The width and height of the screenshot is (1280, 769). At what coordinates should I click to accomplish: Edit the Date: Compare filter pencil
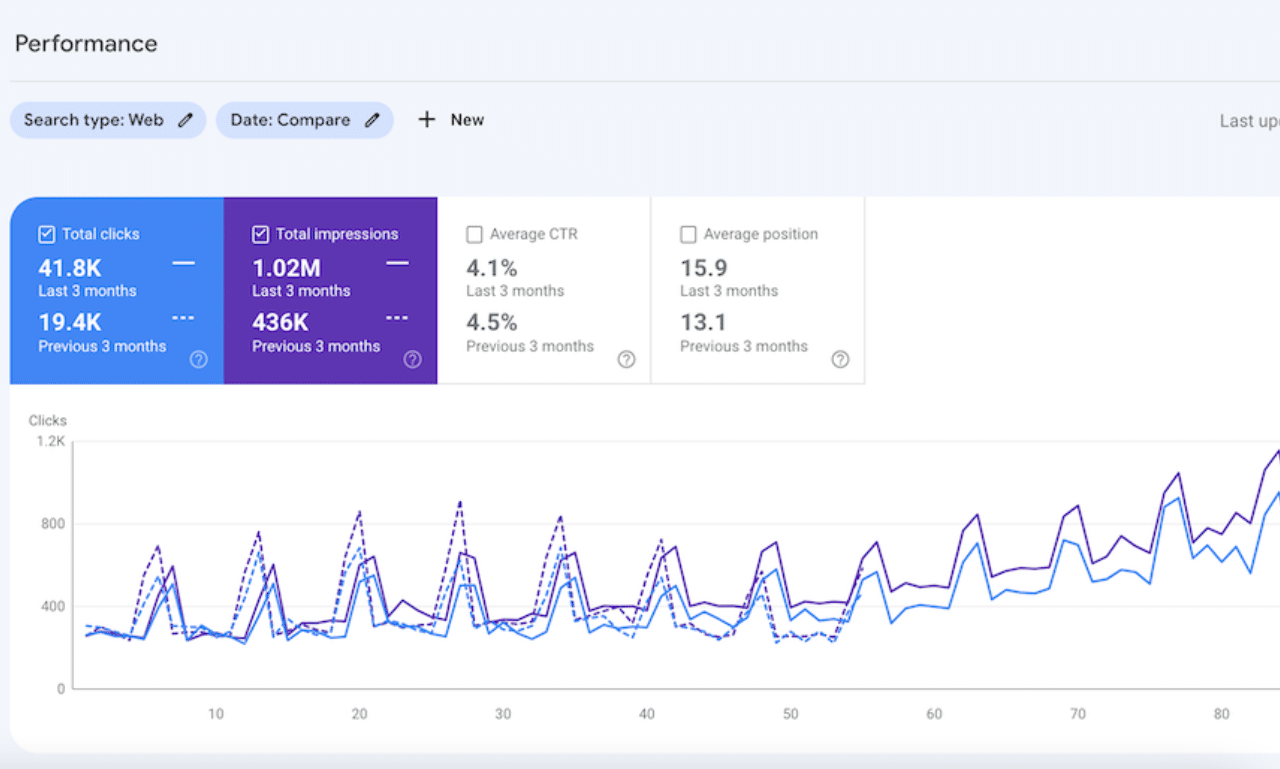point(372,120)
